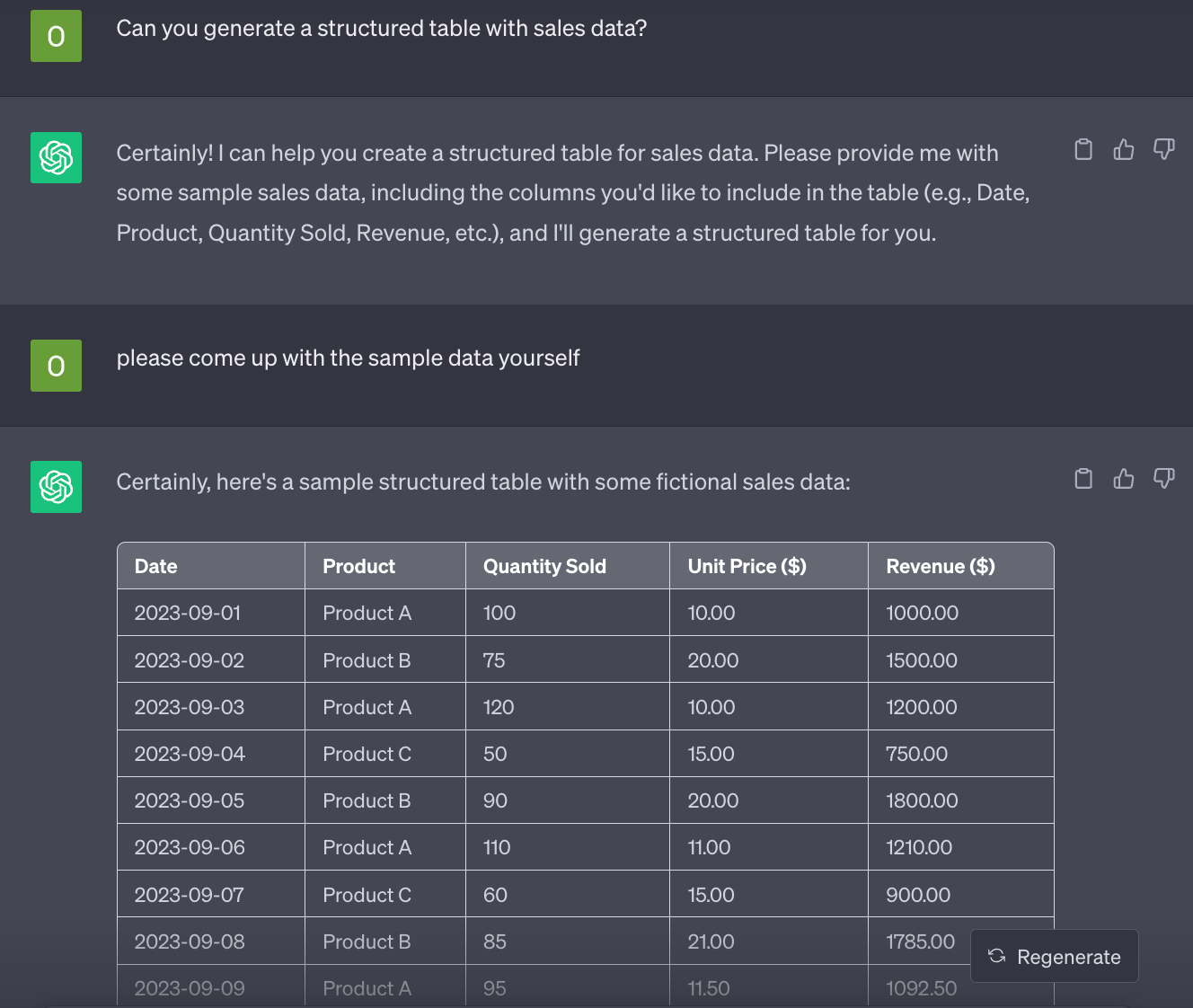Click the 'Date' column header
Viewport: 1193px width, 1008px height.
[x=211, y=566]
